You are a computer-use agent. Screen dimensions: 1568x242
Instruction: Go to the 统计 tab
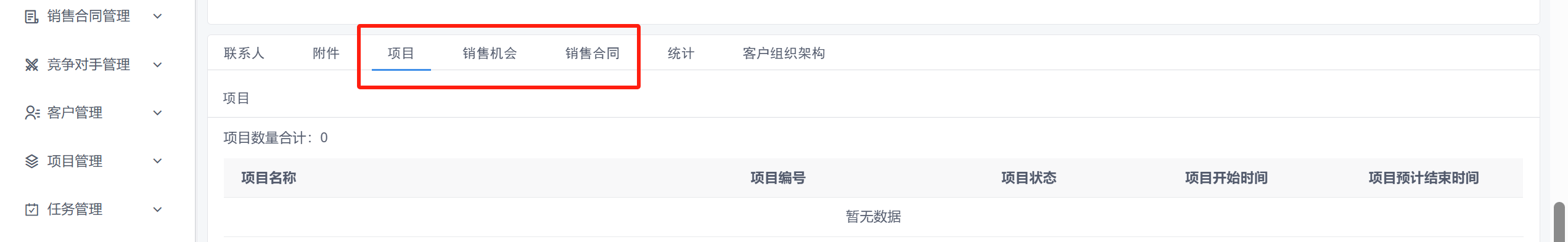point(681,54)
